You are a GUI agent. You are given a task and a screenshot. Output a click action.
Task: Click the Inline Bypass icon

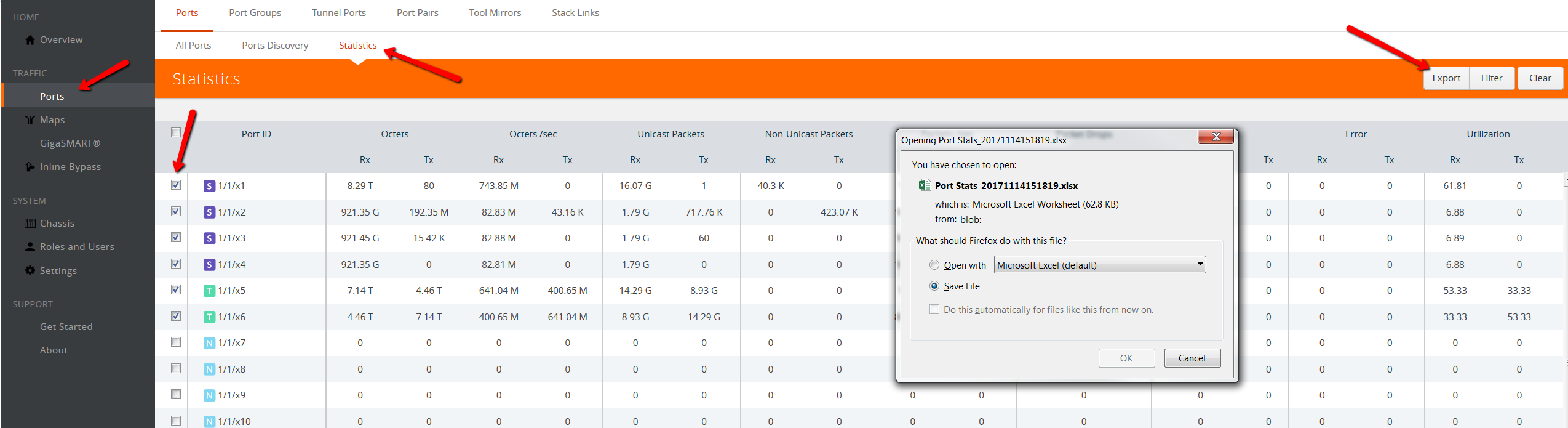pos(30,167)
